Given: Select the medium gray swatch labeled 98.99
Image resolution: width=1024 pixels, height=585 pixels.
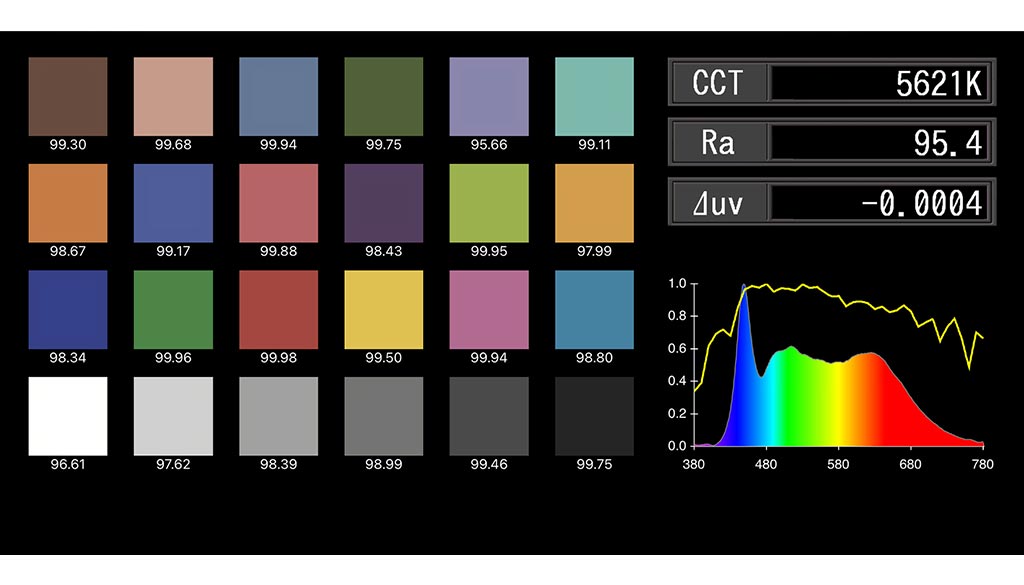Looking at the screenshot, I should pos(383,416).
